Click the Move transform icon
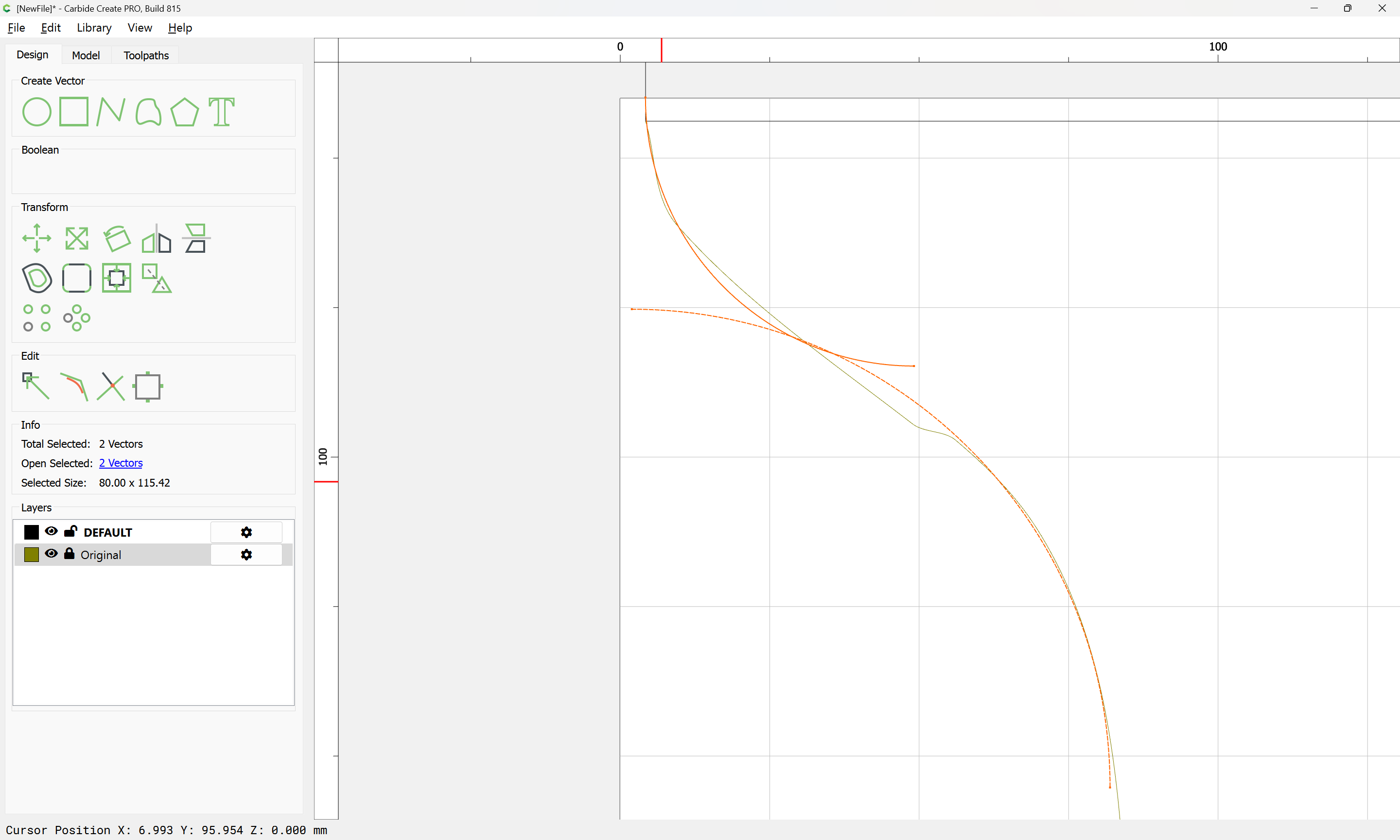The width and height of the screenshot is (1400, 840). coord(37,238)
